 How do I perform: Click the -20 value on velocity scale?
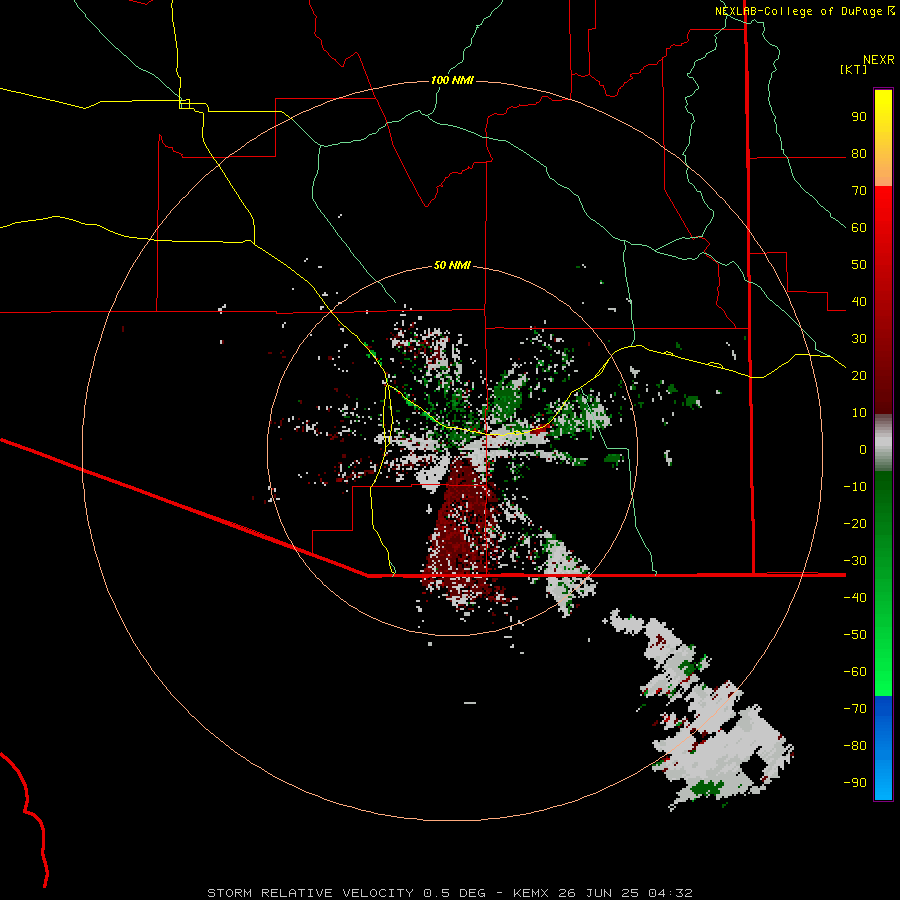click(x=855, y=524)
